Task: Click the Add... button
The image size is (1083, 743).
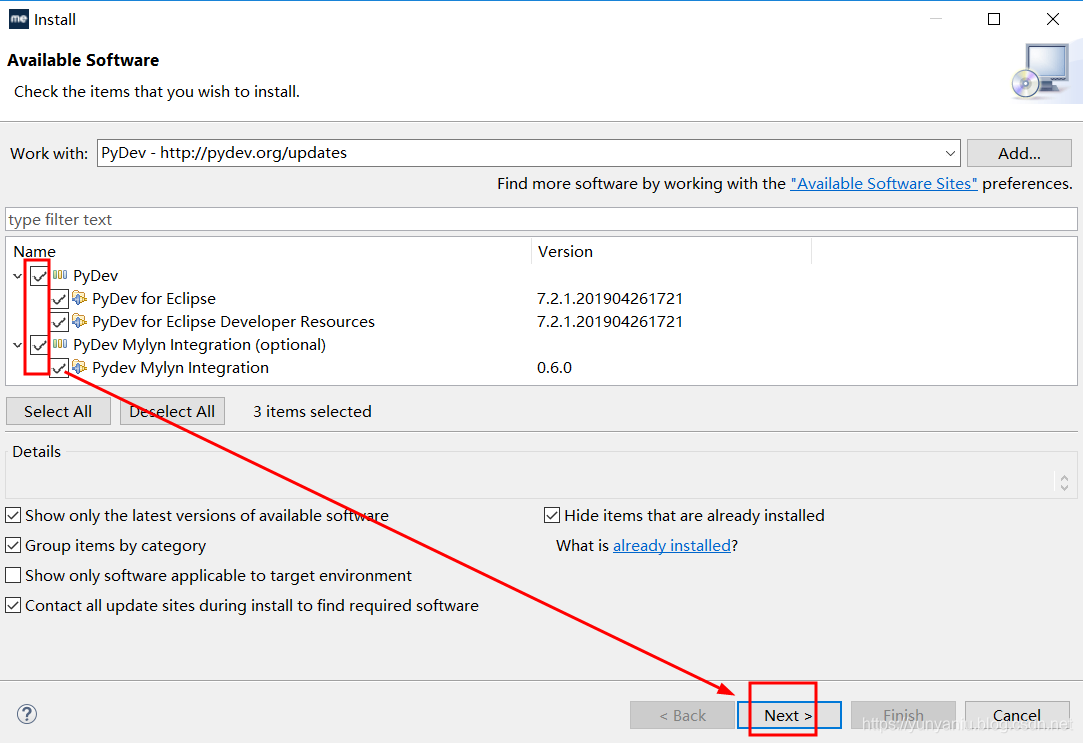Action: pyautogui.click(x=1019, y=153)
